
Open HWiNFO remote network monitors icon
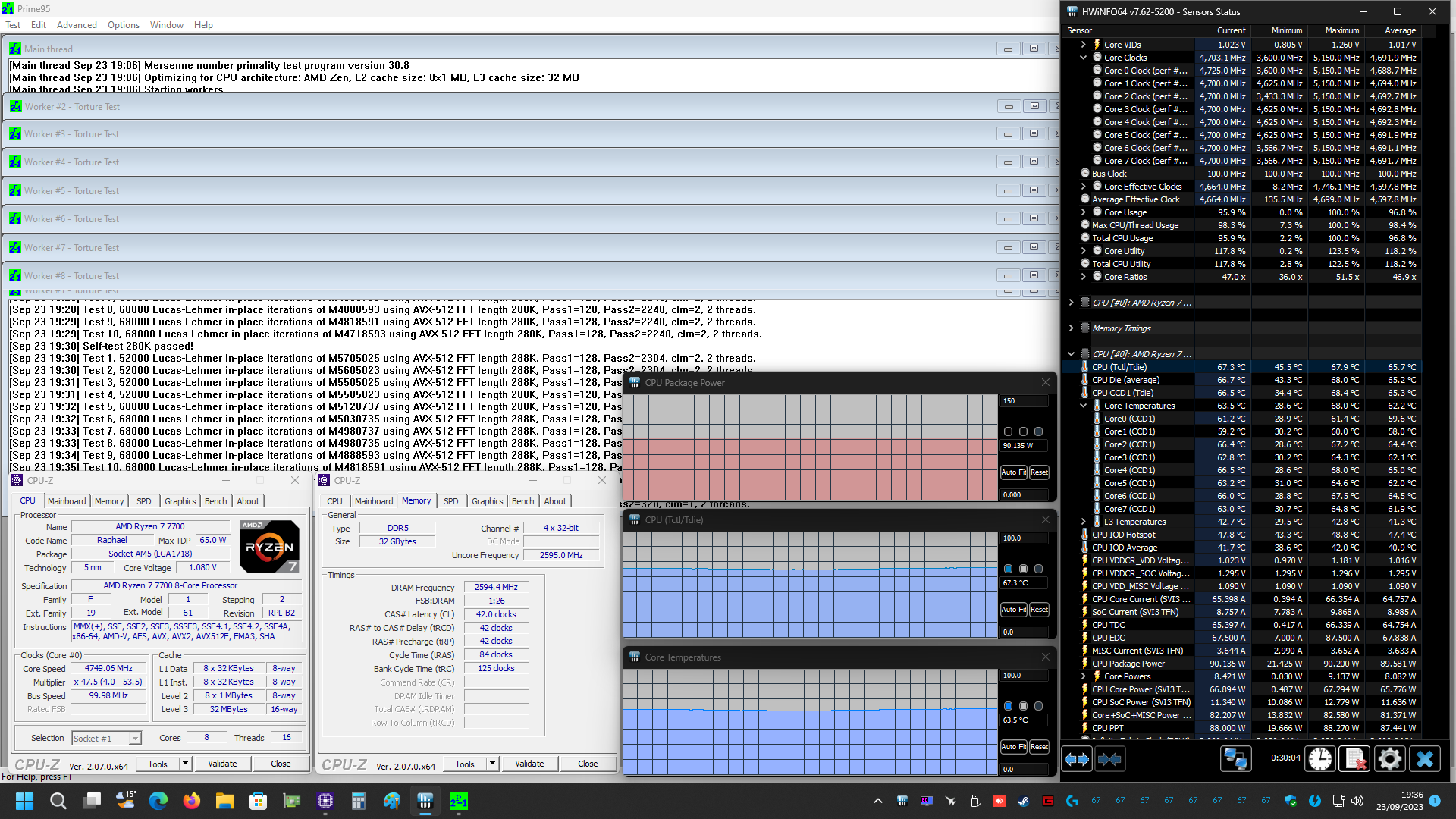1235,758
